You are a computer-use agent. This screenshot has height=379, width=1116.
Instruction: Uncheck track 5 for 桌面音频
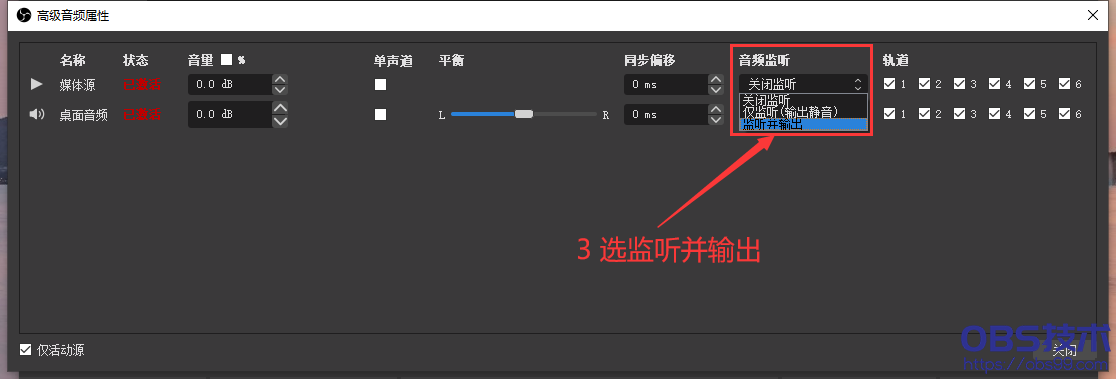coord(1029,114)
